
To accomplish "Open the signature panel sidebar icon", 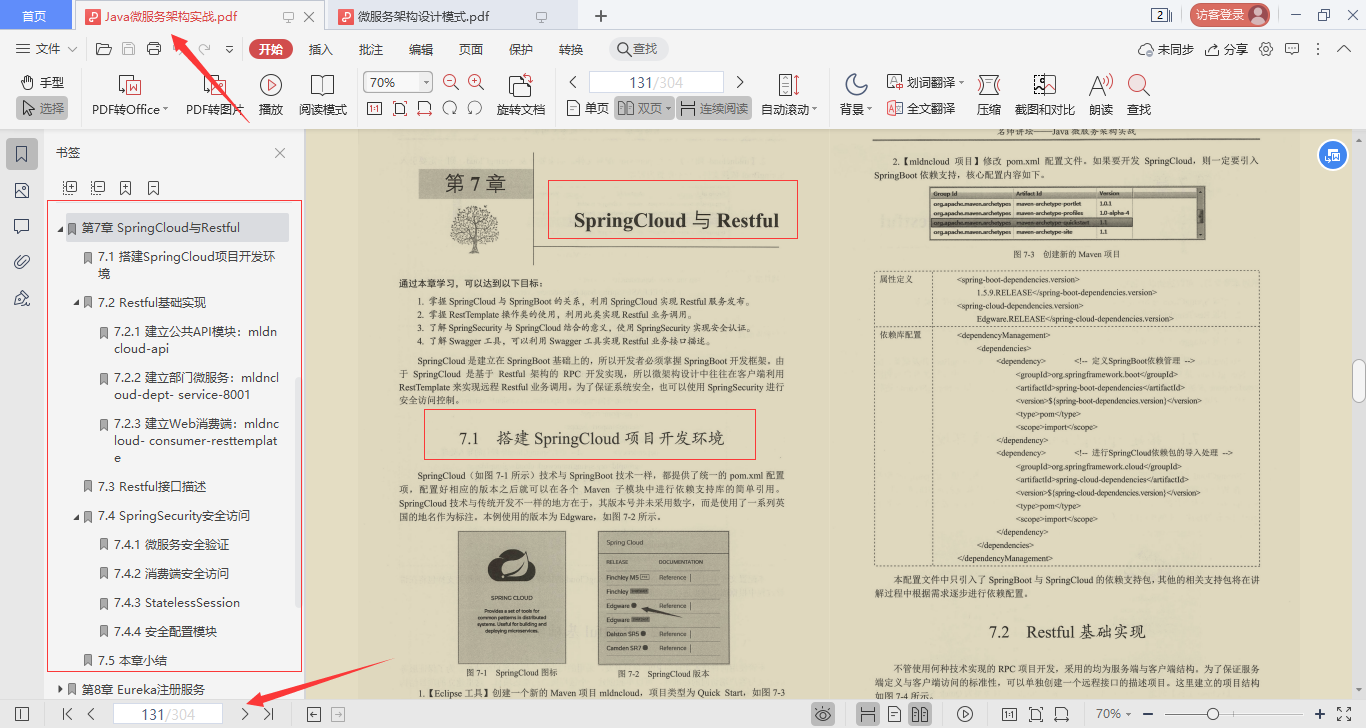I will click(22, 298).
